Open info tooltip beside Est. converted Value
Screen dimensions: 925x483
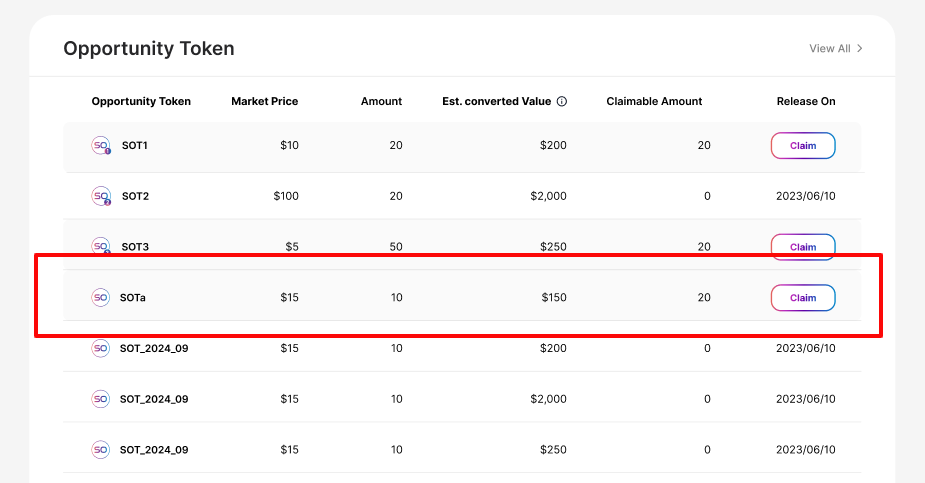tap(562, 102)
